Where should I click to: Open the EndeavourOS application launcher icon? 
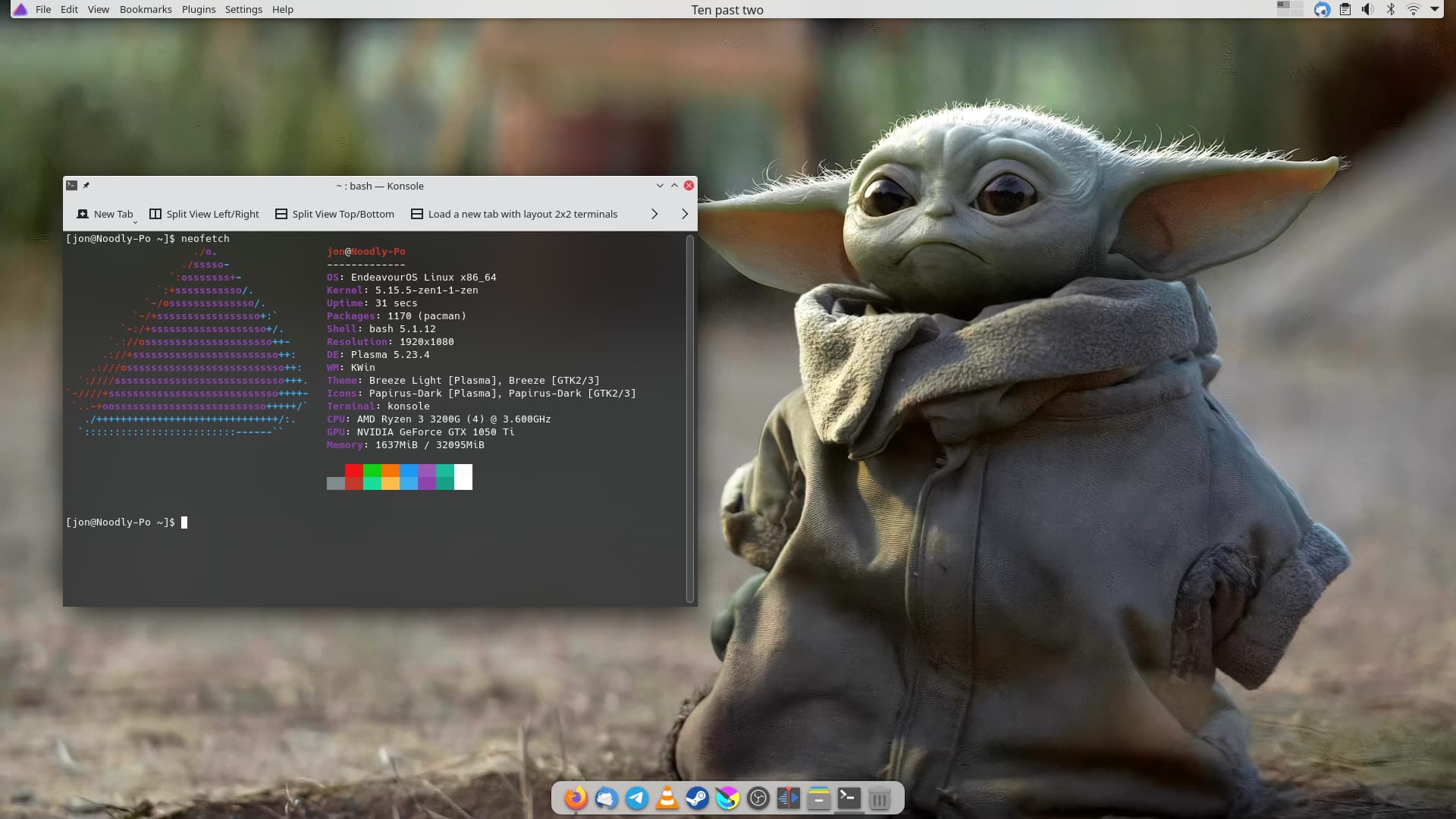tap(20, 9)
